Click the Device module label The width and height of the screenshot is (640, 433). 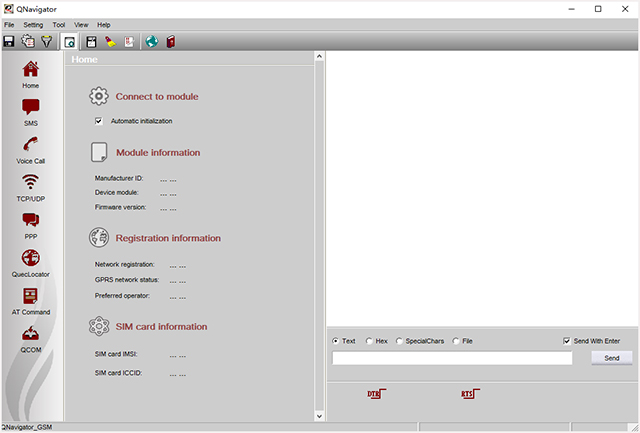[x=116, y=193]
